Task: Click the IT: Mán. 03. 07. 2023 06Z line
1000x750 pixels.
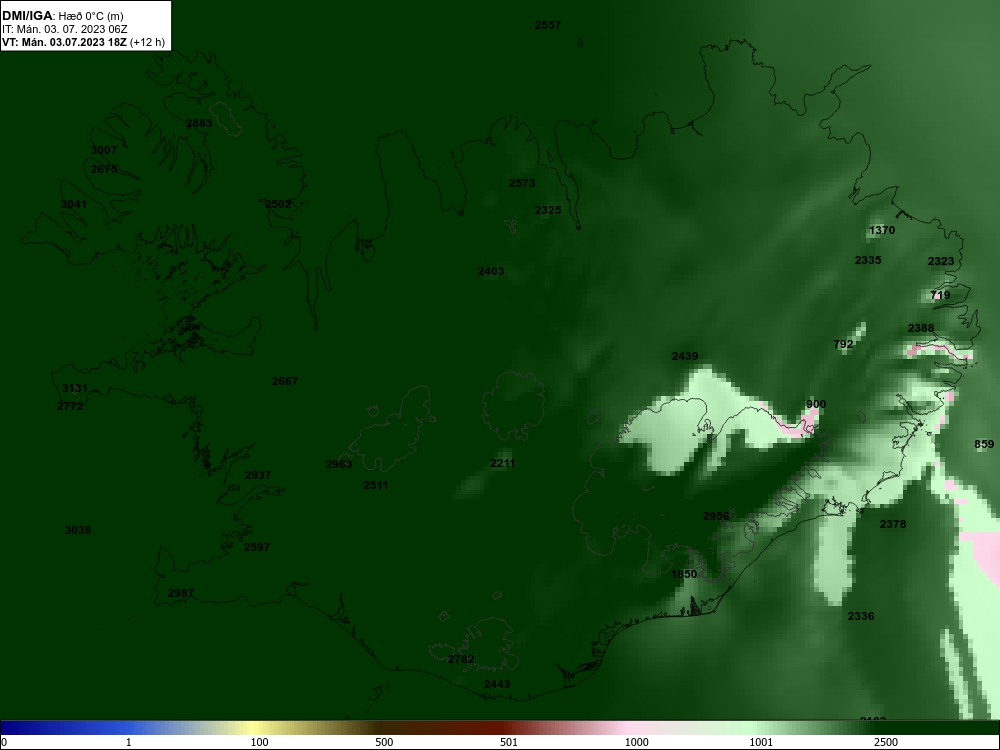Action: coord(64,29)
